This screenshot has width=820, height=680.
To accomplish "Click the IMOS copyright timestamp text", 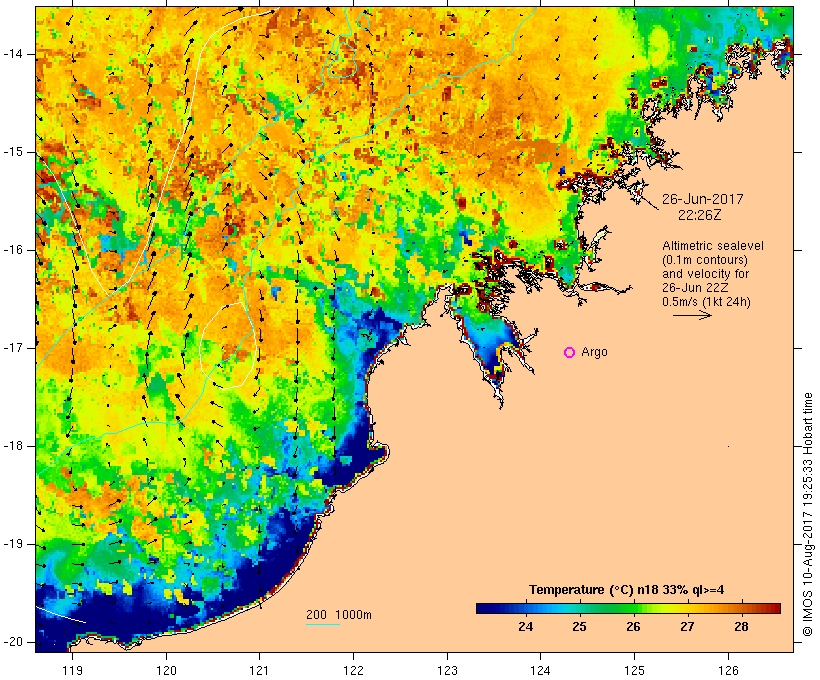I will point(808,515).
